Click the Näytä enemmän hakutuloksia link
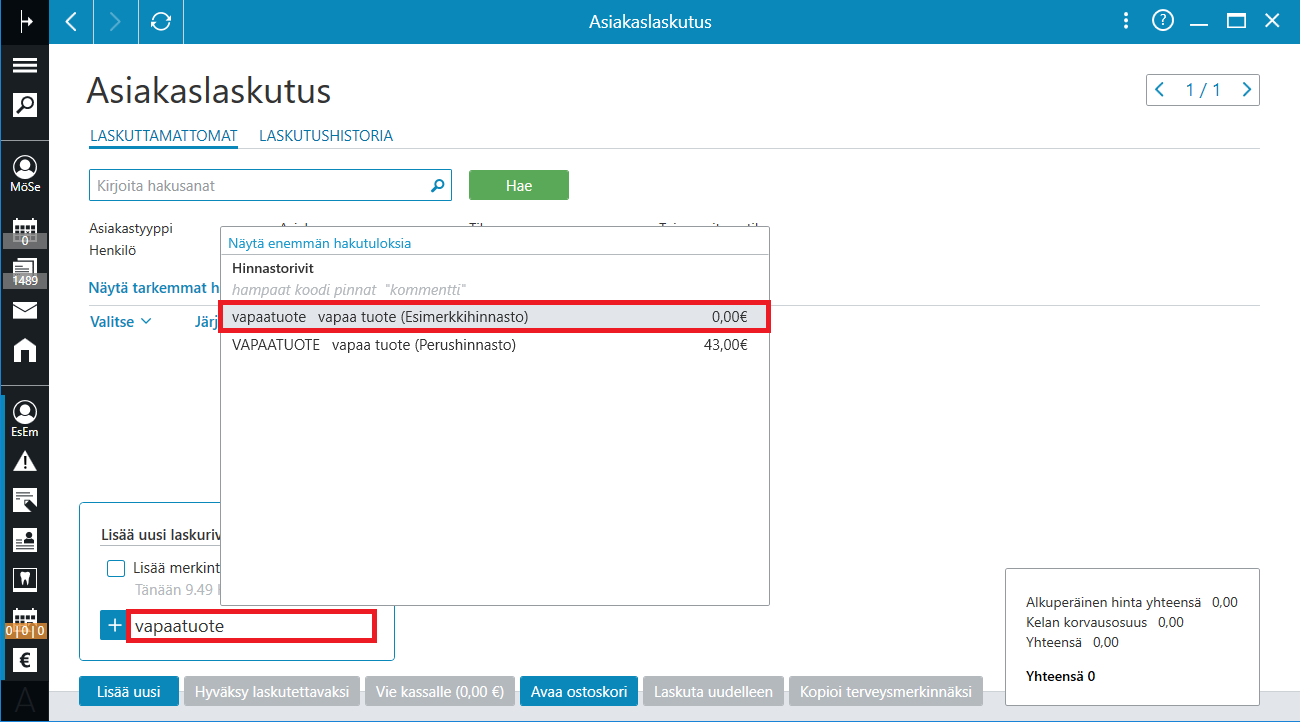Viewport: 1300px width, 722px height. (x=319, y=243)
